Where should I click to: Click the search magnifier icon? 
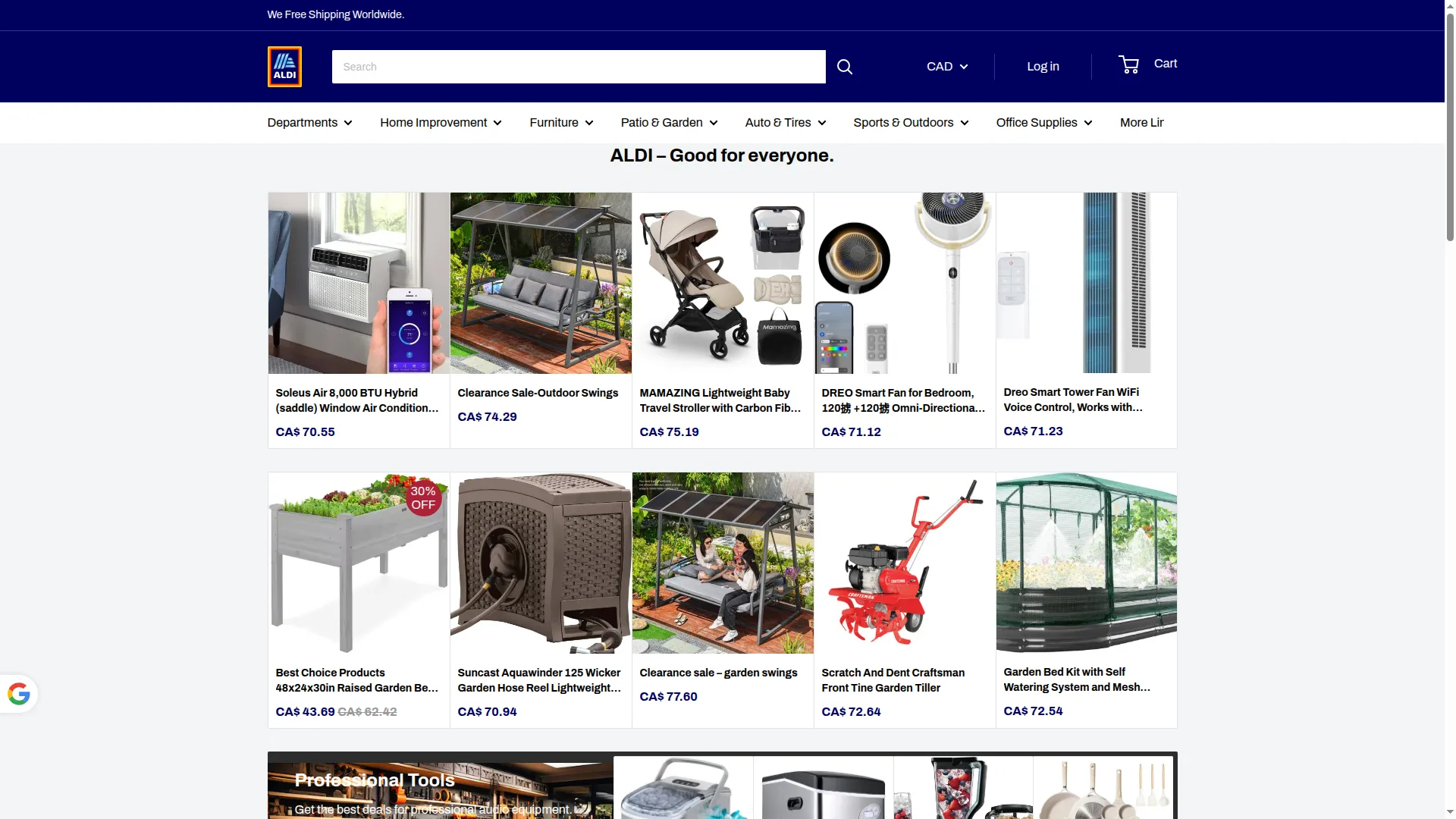pos(844,67)
